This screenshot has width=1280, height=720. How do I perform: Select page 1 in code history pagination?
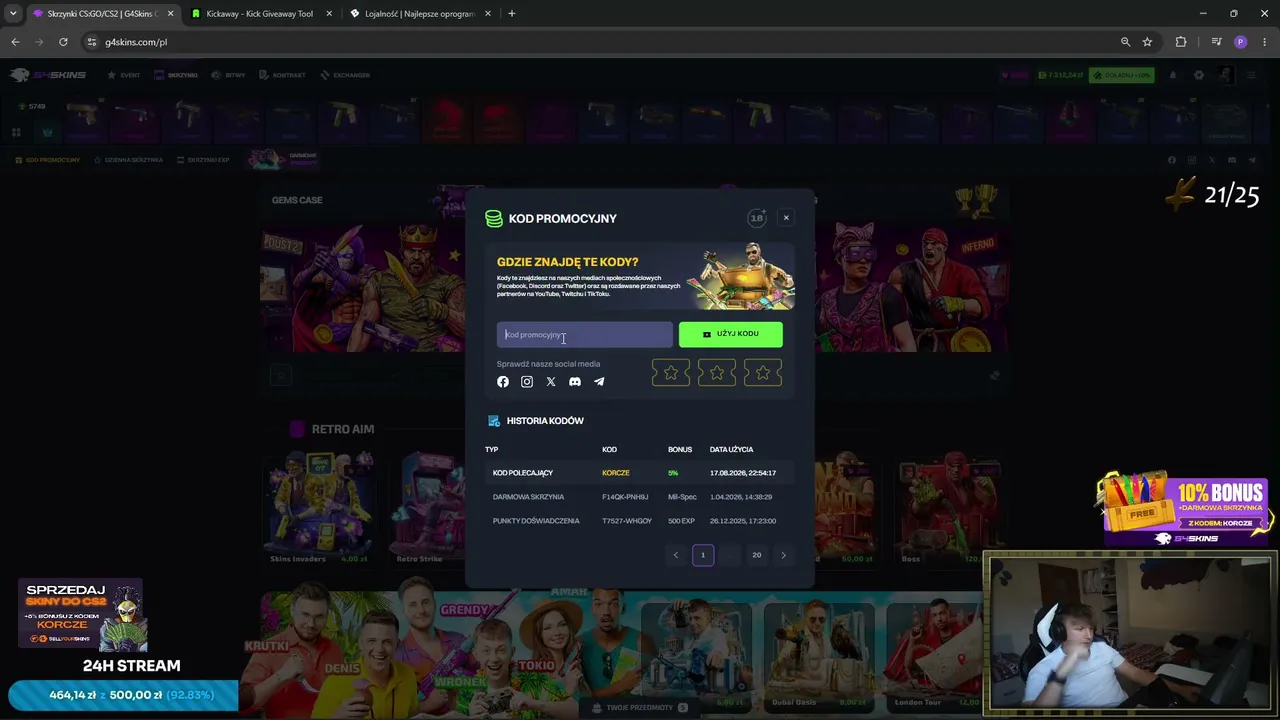[703, 555]
